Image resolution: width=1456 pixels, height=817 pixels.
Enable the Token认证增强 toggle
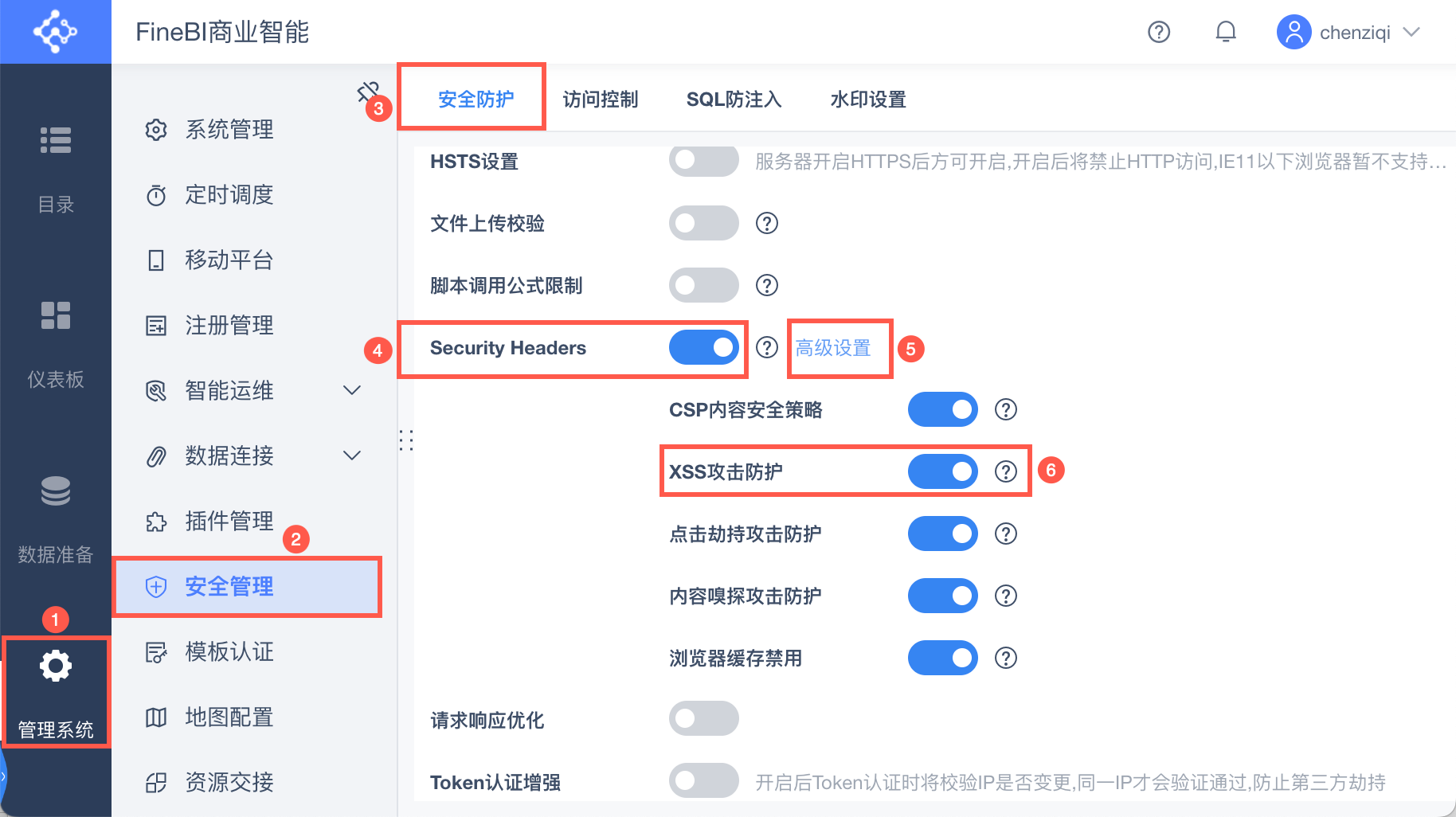click(x=703, y=781)
